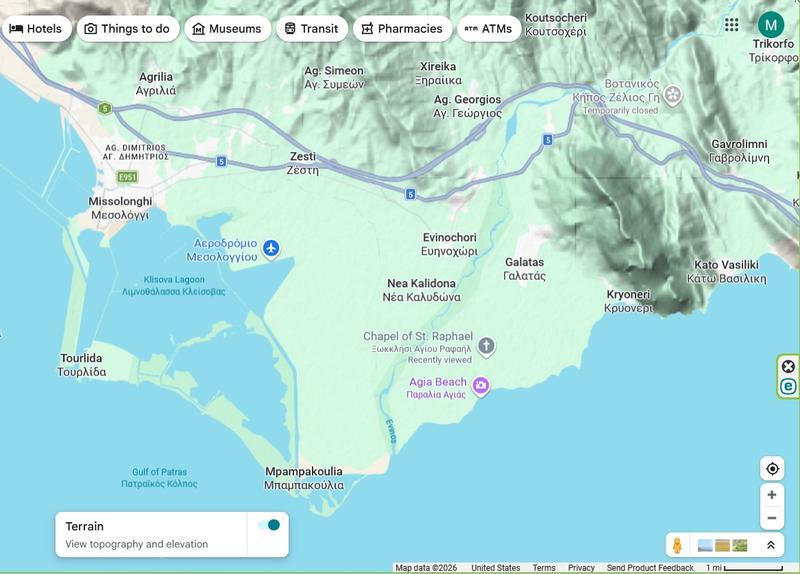Select the Chapel of St. Raphael marker
800x574 pixels.
[x=486, y=347]
